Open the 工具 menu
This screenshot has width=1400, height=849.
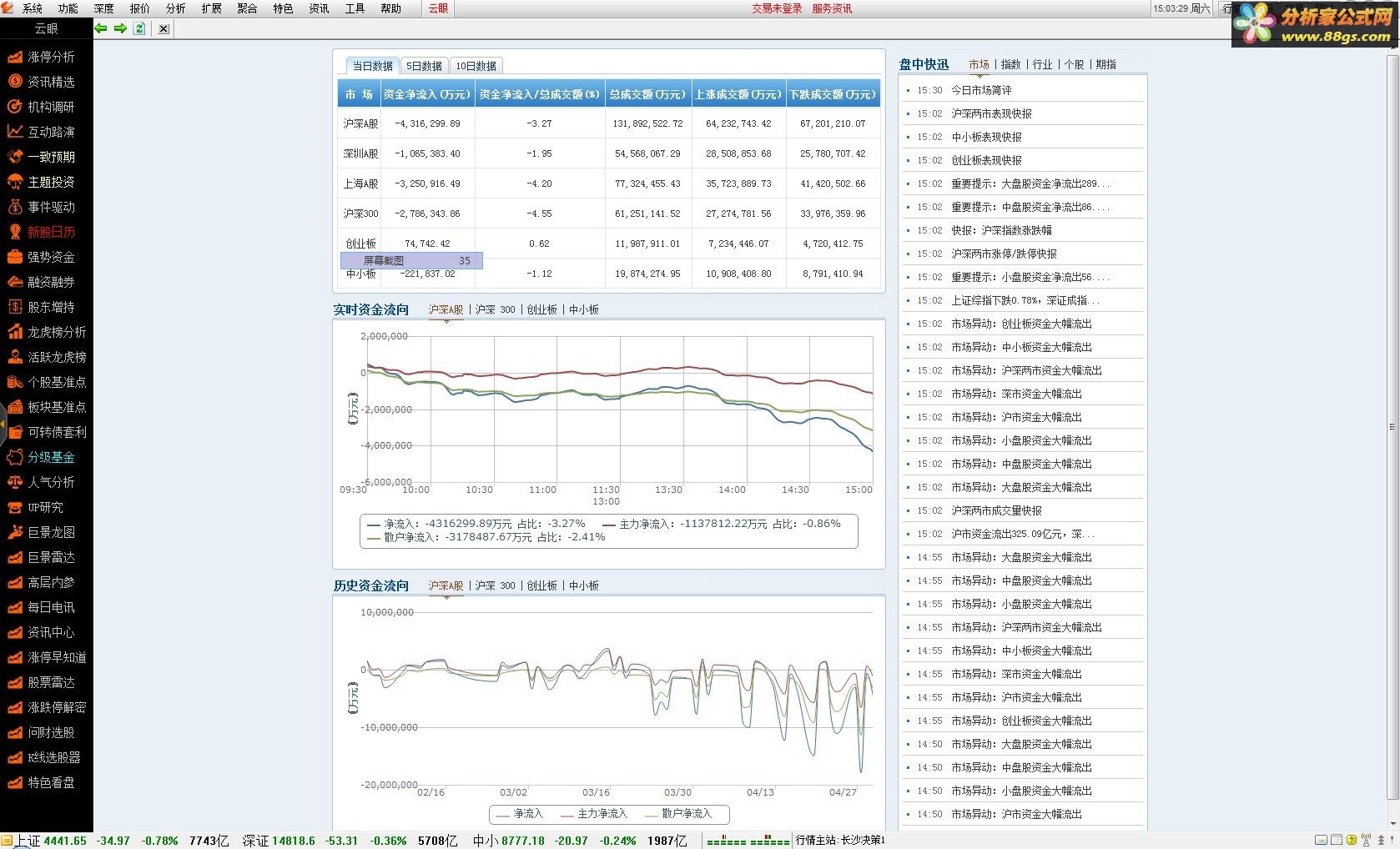[355, 8]
